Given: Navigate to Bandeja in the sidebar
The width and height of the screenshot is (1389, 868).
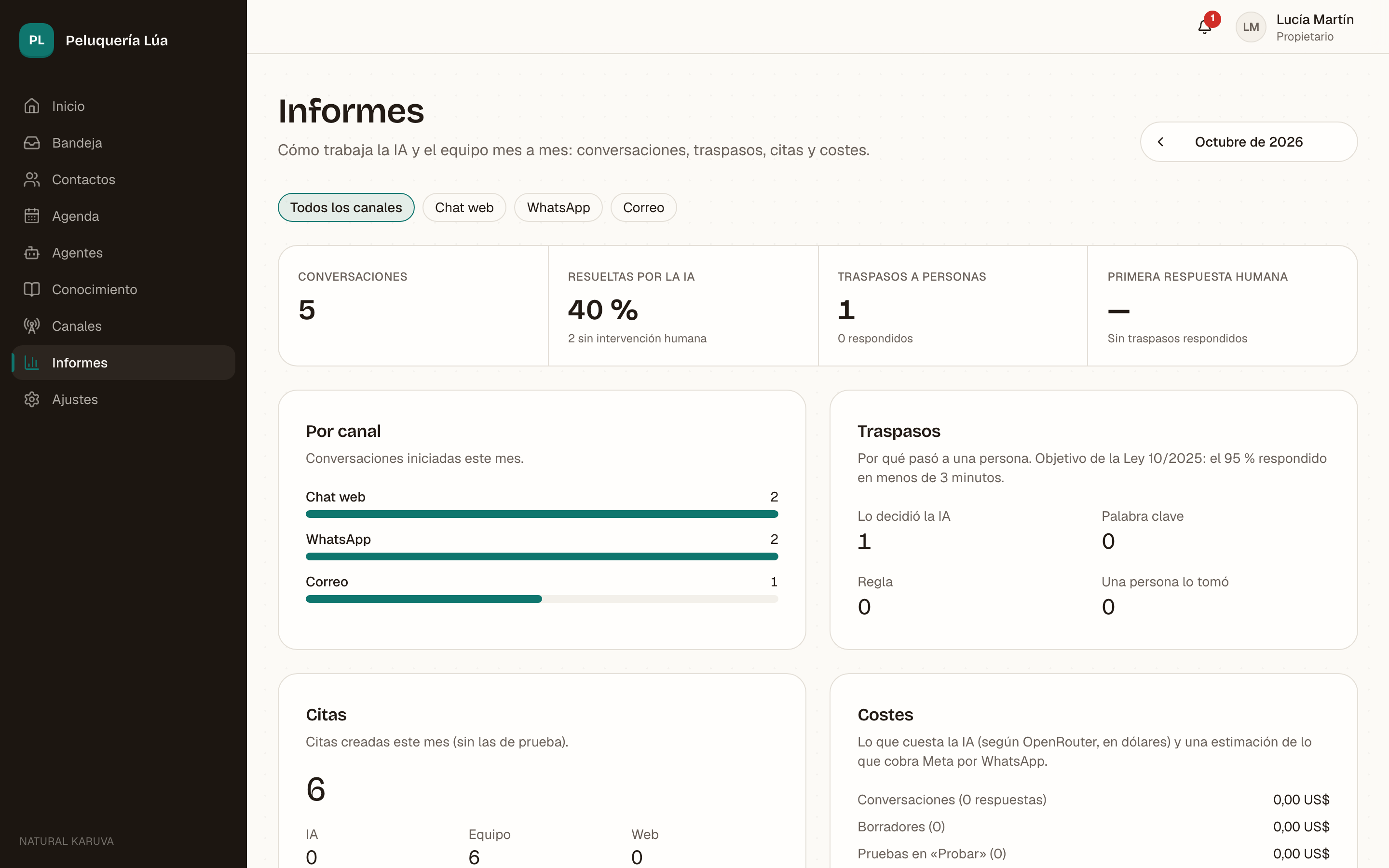Looking at the screenshot, I should point(123,143).
